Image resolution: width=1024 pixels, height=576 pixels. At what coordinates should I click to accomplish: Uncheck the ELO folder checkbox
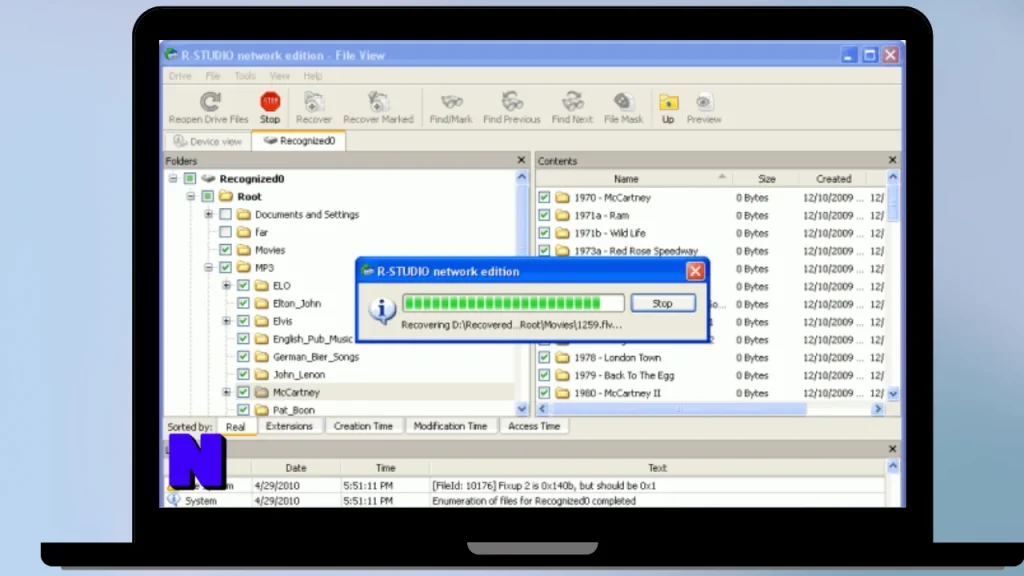(x=243, y=285)
